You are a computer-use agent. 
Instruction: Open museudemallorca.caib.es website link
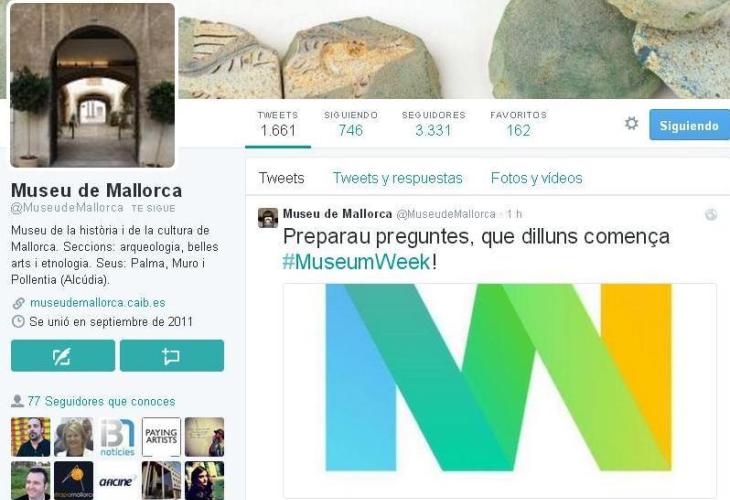(97, 303)
